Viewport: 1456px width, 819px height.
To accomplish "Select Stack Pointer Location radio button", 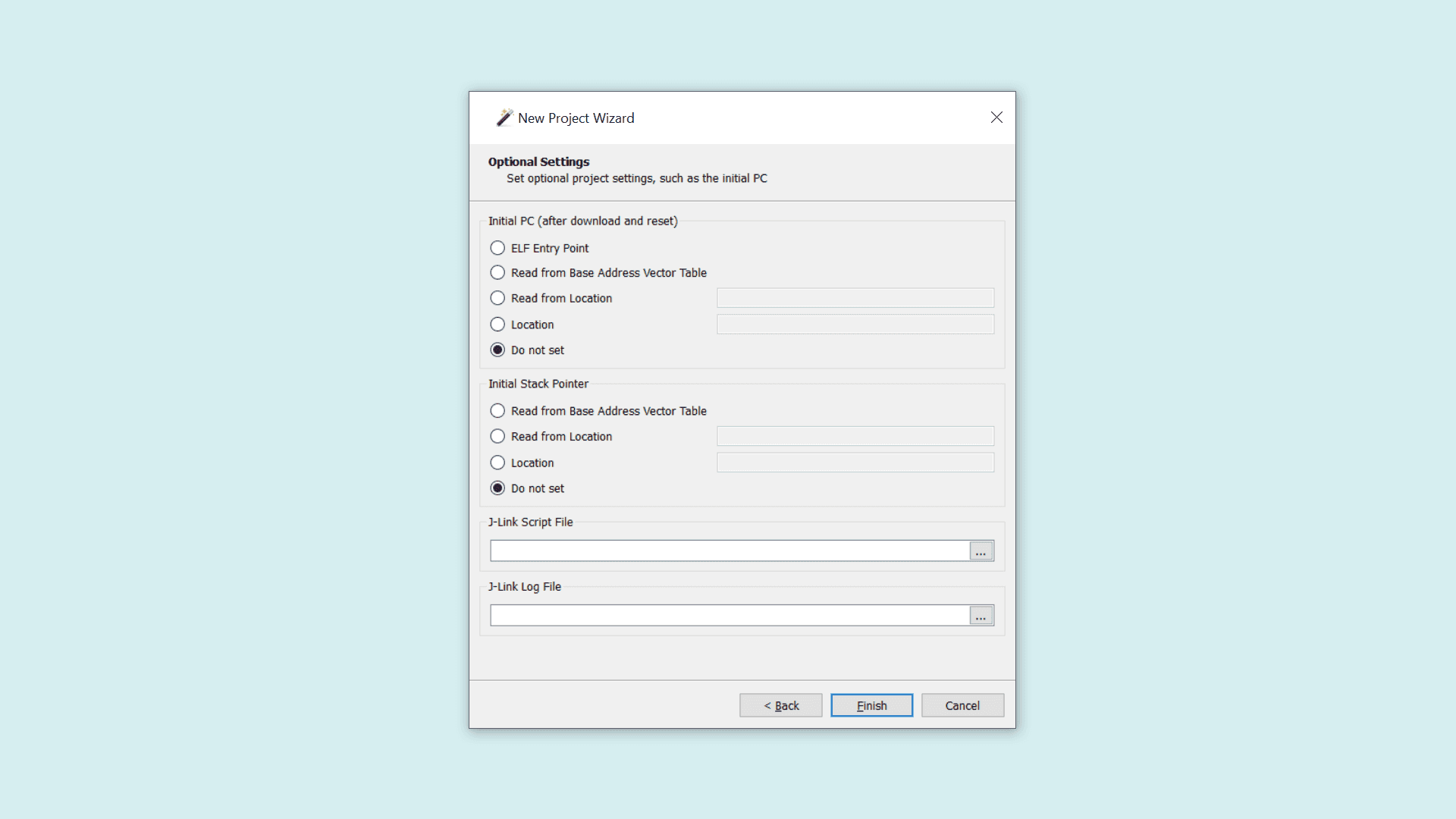I will point(497,463).
